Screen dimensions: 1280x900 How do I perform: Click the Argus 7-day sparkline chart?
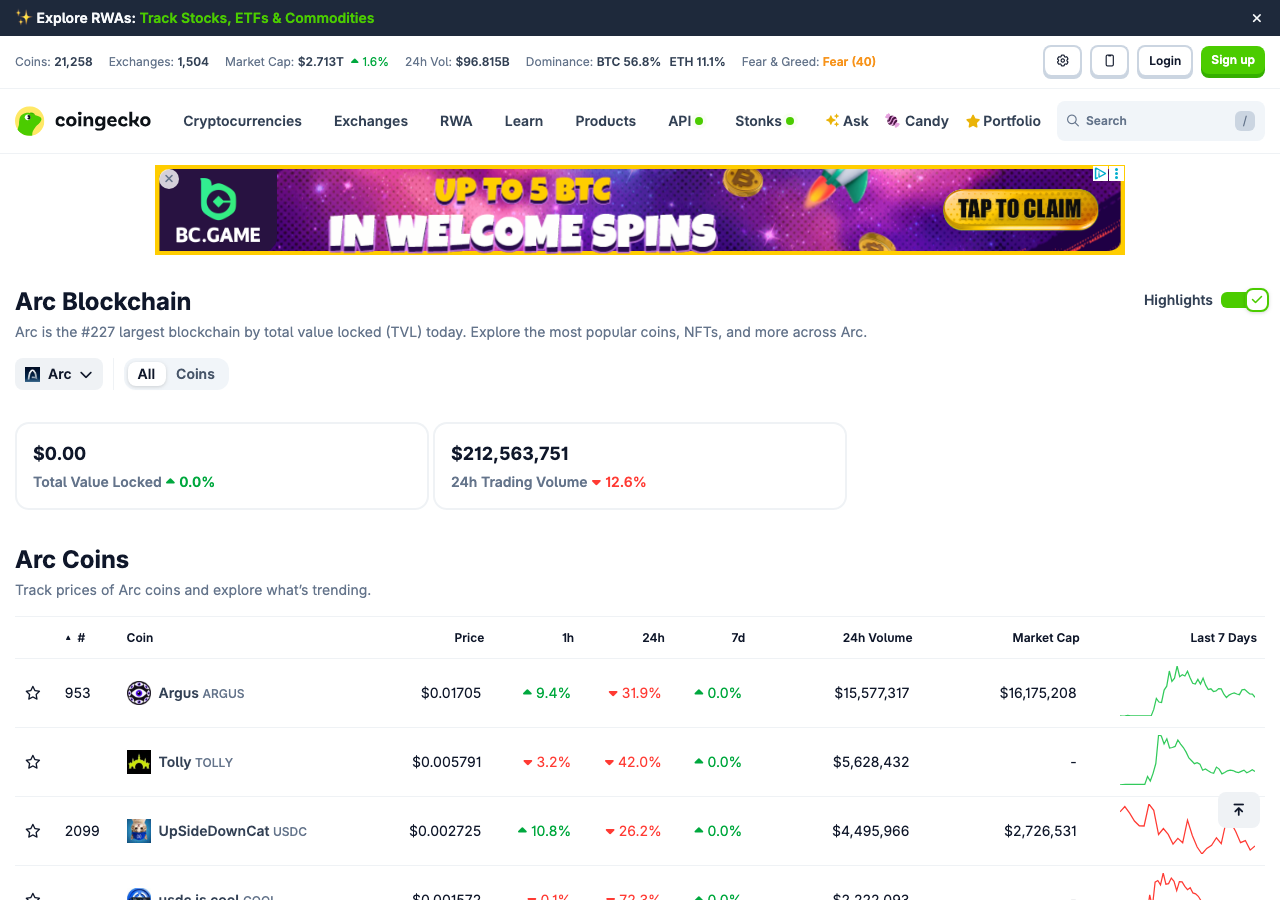click(1188, 691)
